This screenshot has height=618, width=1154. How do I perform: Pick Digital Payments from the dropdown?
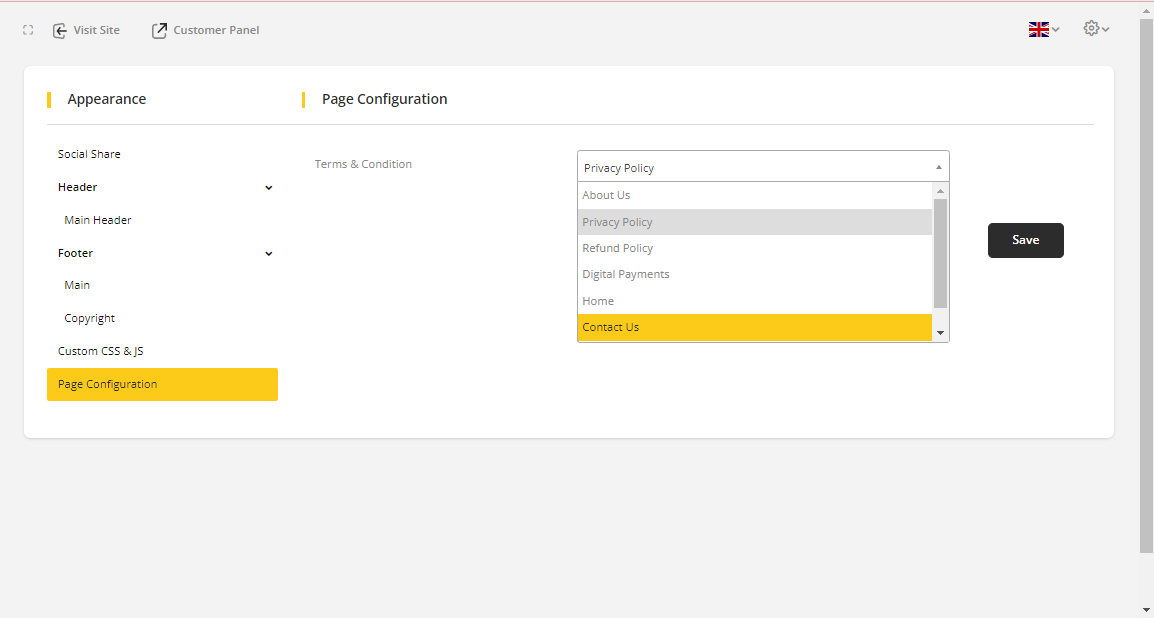(x=626, y=274)
